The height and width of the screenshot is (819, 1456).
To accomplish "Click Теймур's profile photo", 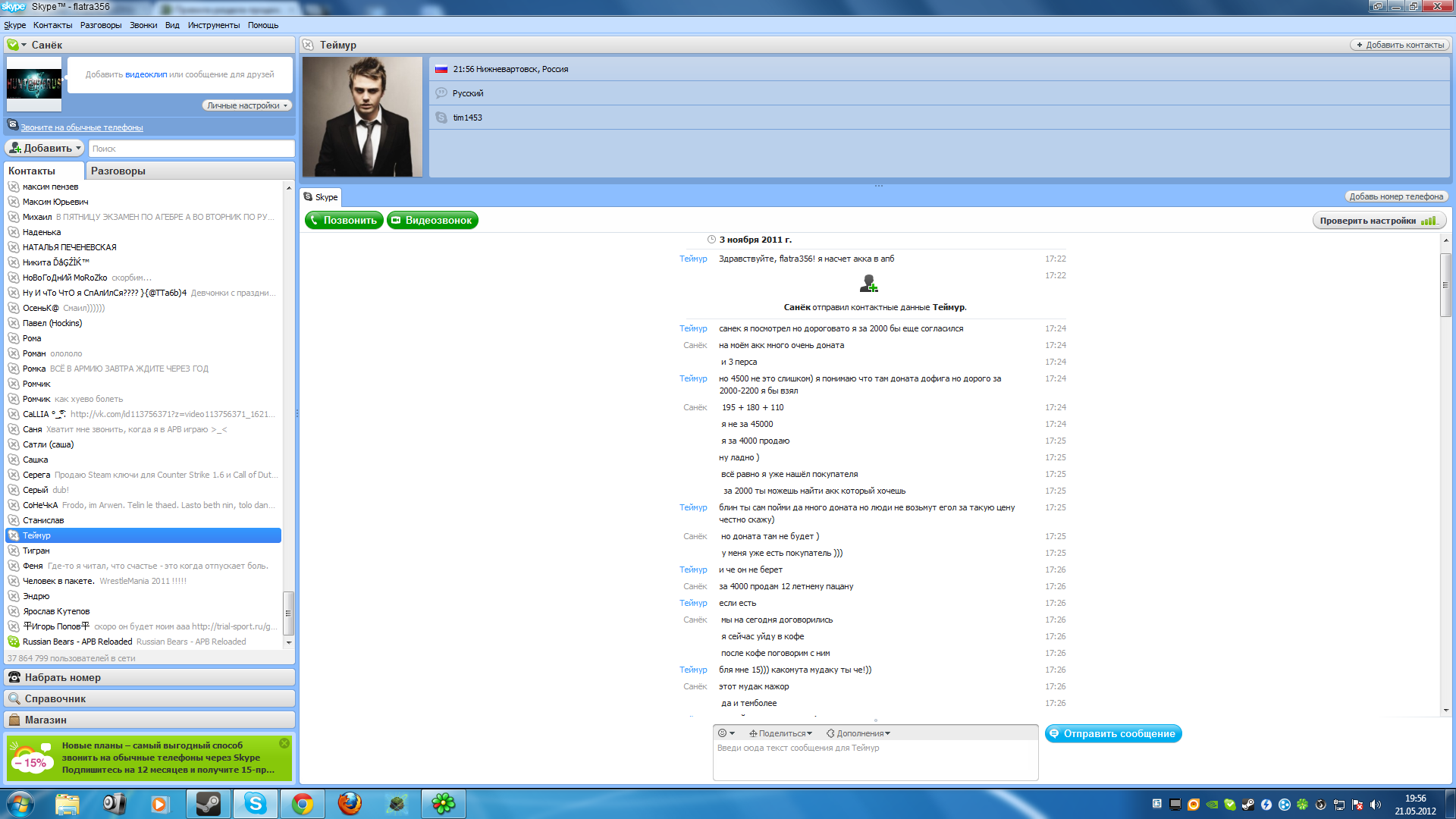I will point(362,117).
